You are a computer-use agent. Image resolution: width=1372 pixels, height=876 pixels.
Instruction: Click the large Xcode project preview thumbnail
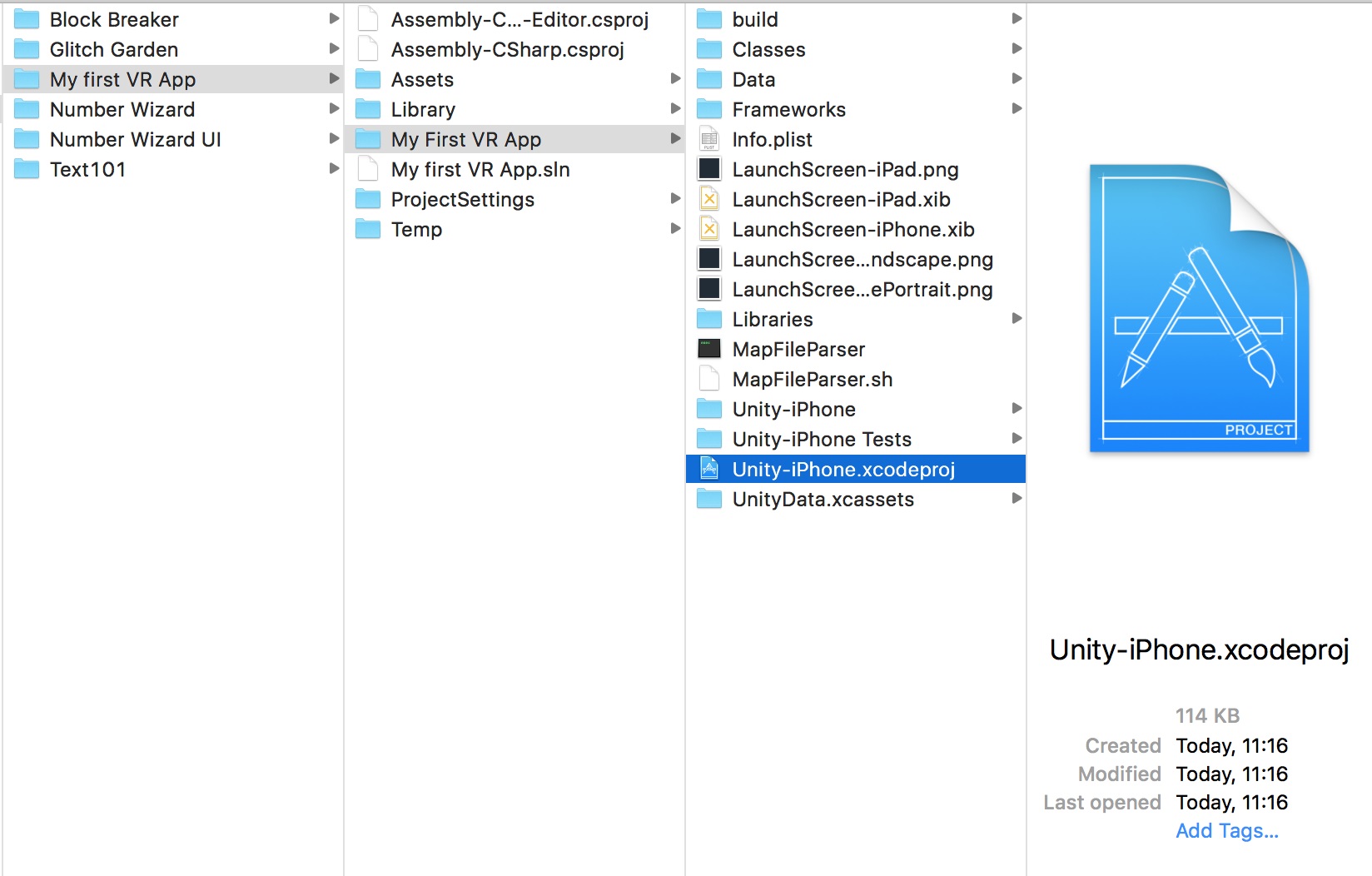[x=1200, y=308]
